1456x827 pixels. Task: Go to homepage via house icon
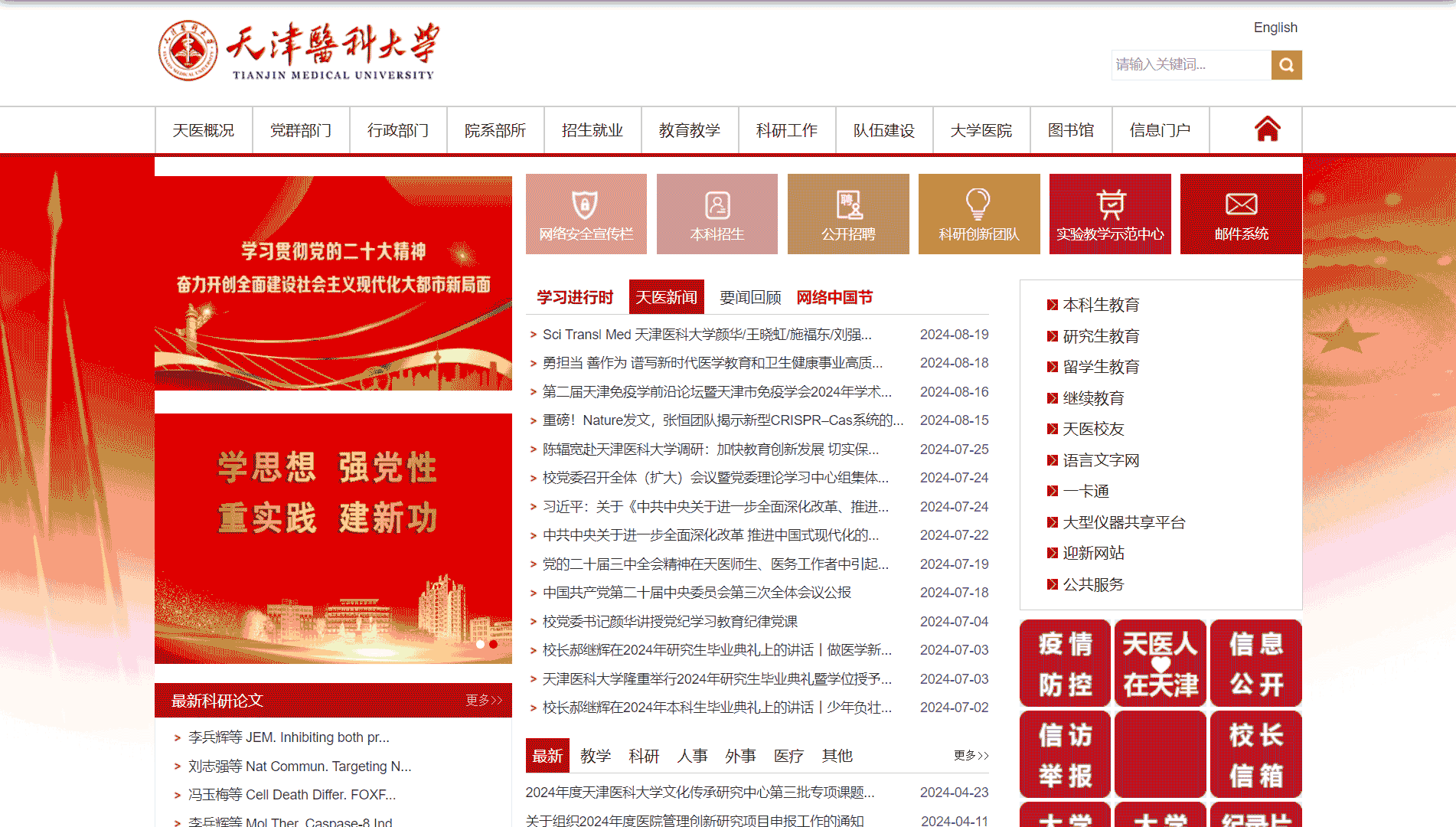pyautogui.click(x=1267, y=129)
